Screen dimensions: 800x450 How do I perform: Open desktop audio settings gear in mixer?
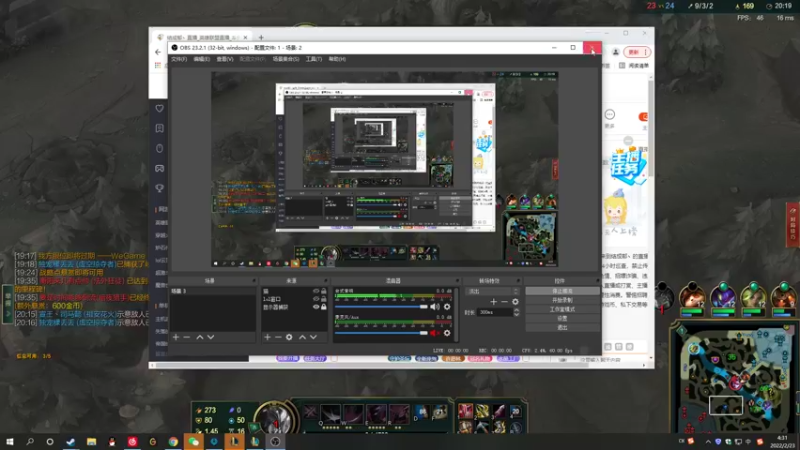pyautogui.click(x=447, y=307)
